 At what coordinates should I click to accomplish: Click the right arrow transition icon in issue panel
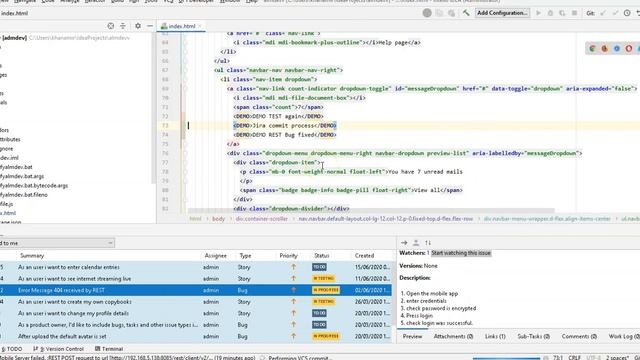click(404, 243)
